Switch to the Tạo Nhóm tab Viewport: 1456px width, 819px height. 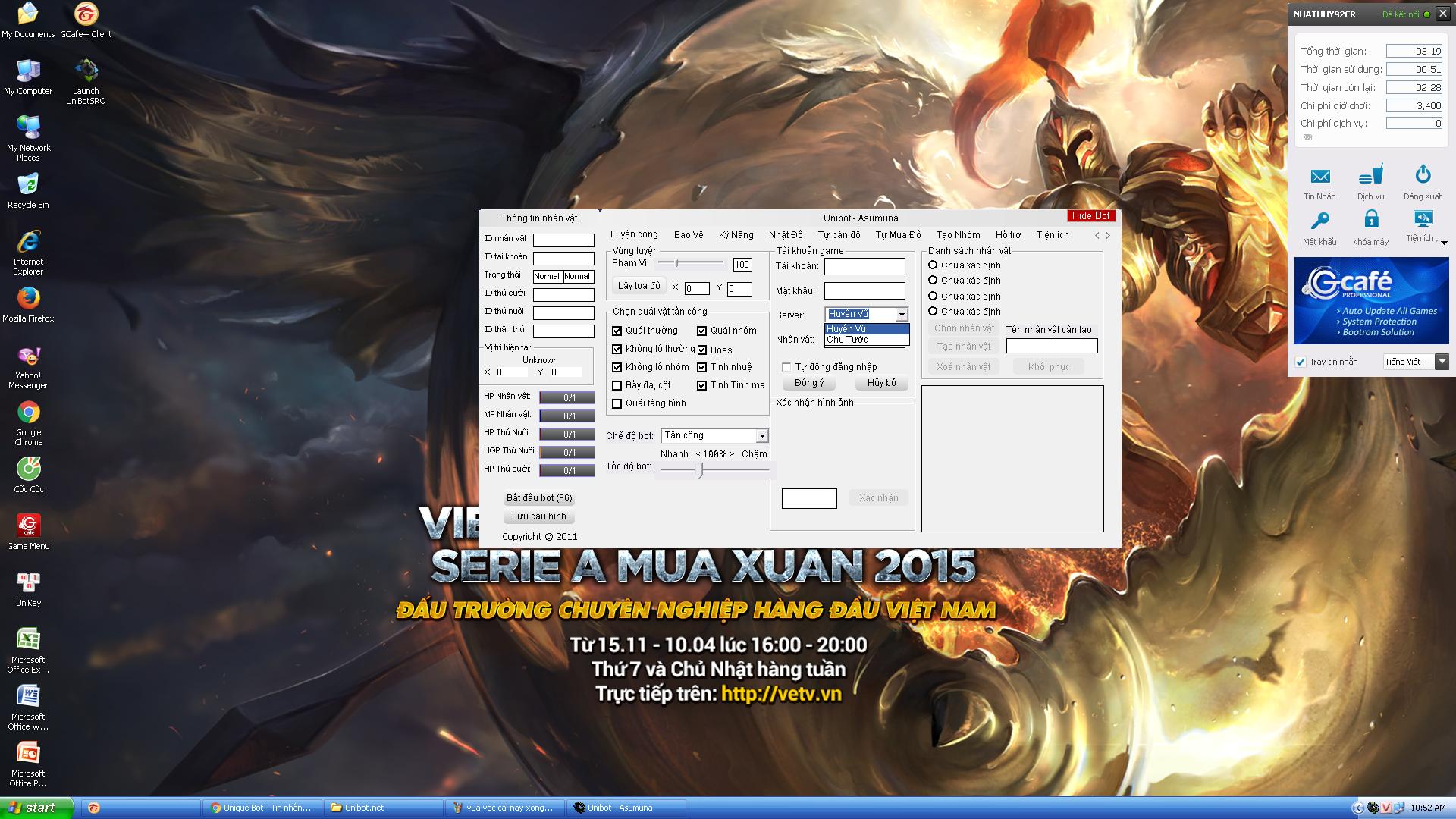958,235
